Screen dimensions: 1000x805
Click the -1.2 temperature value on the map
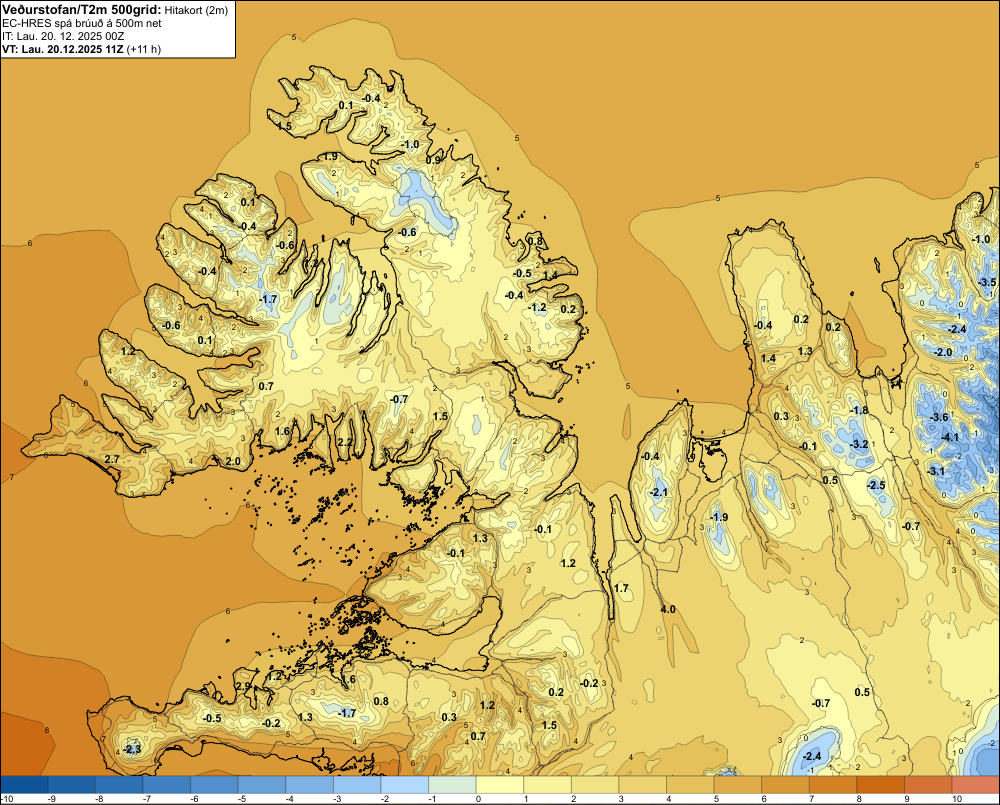pyautogui.click(x=538, y=307)
